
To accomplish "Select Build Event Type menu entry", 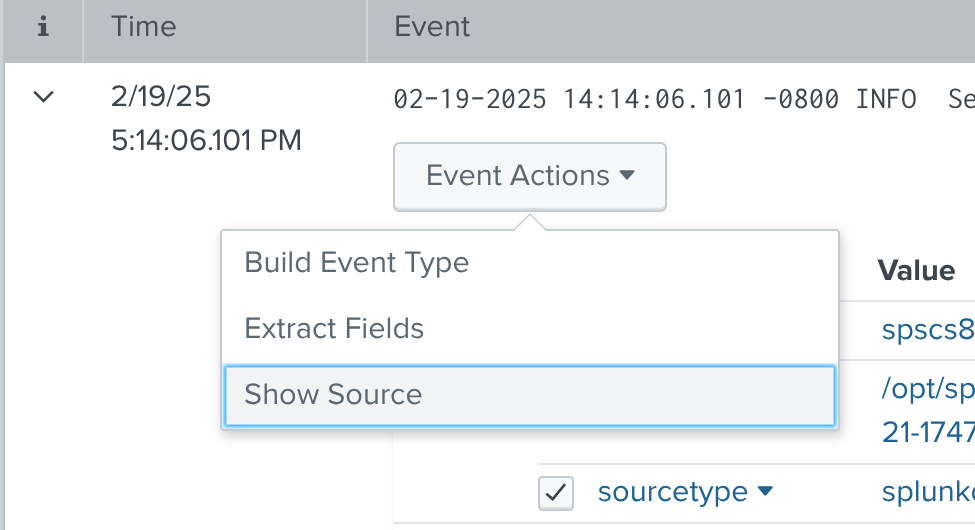I will pos(357,263).
